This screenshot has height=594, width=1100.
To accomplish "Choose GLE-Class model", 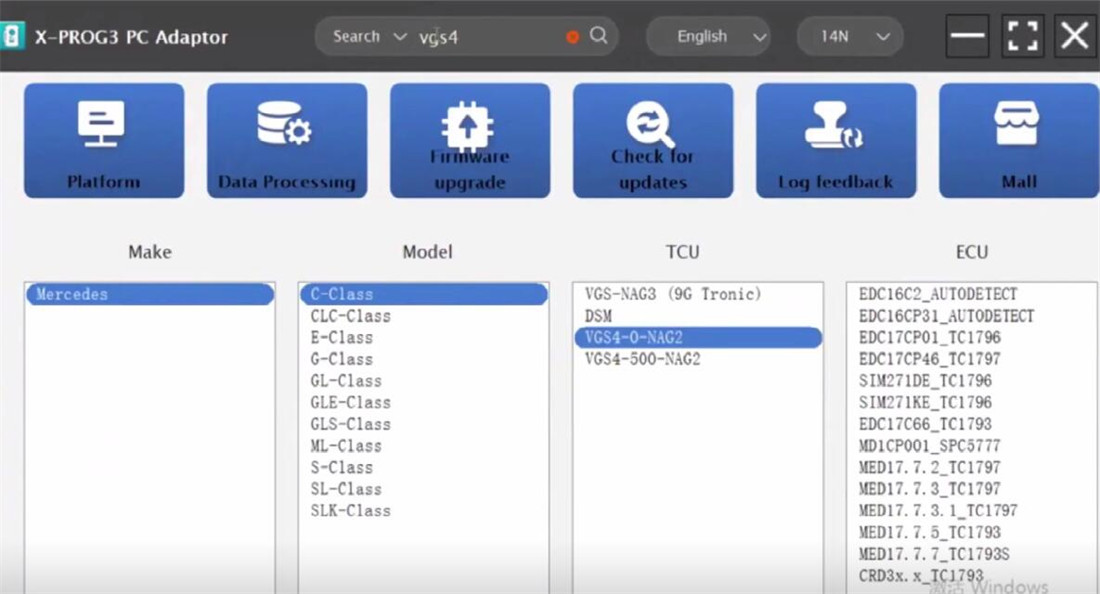I will [x=350, y=402].
